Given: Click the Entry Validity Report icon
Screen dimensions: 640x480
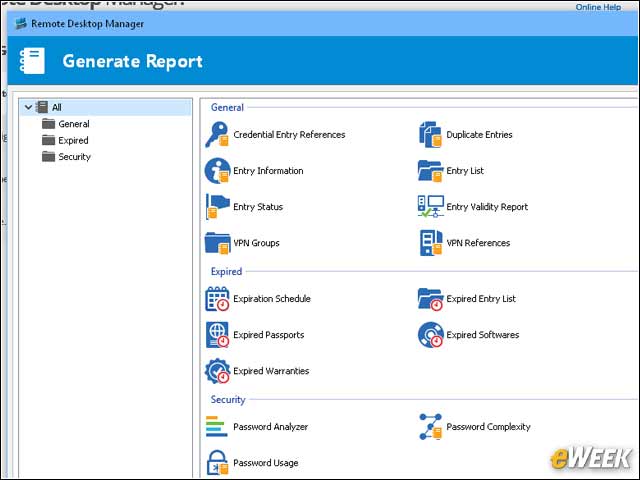Looking at the screenshot, I should 431,207.
